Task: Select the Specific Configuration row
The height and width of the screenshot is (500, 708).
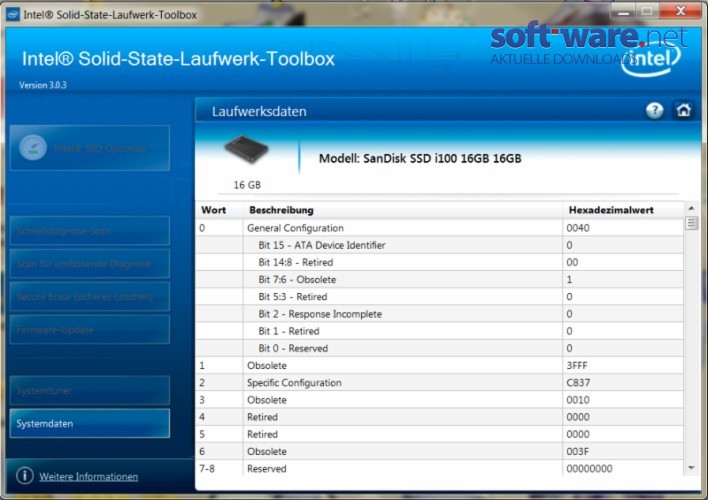Action: pyautogui.click(x=440, y=383)
